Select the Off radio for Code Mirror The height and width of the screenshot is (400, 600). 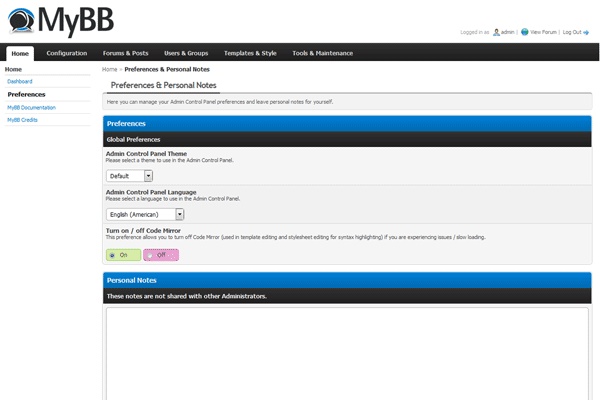tap(150, 255)
